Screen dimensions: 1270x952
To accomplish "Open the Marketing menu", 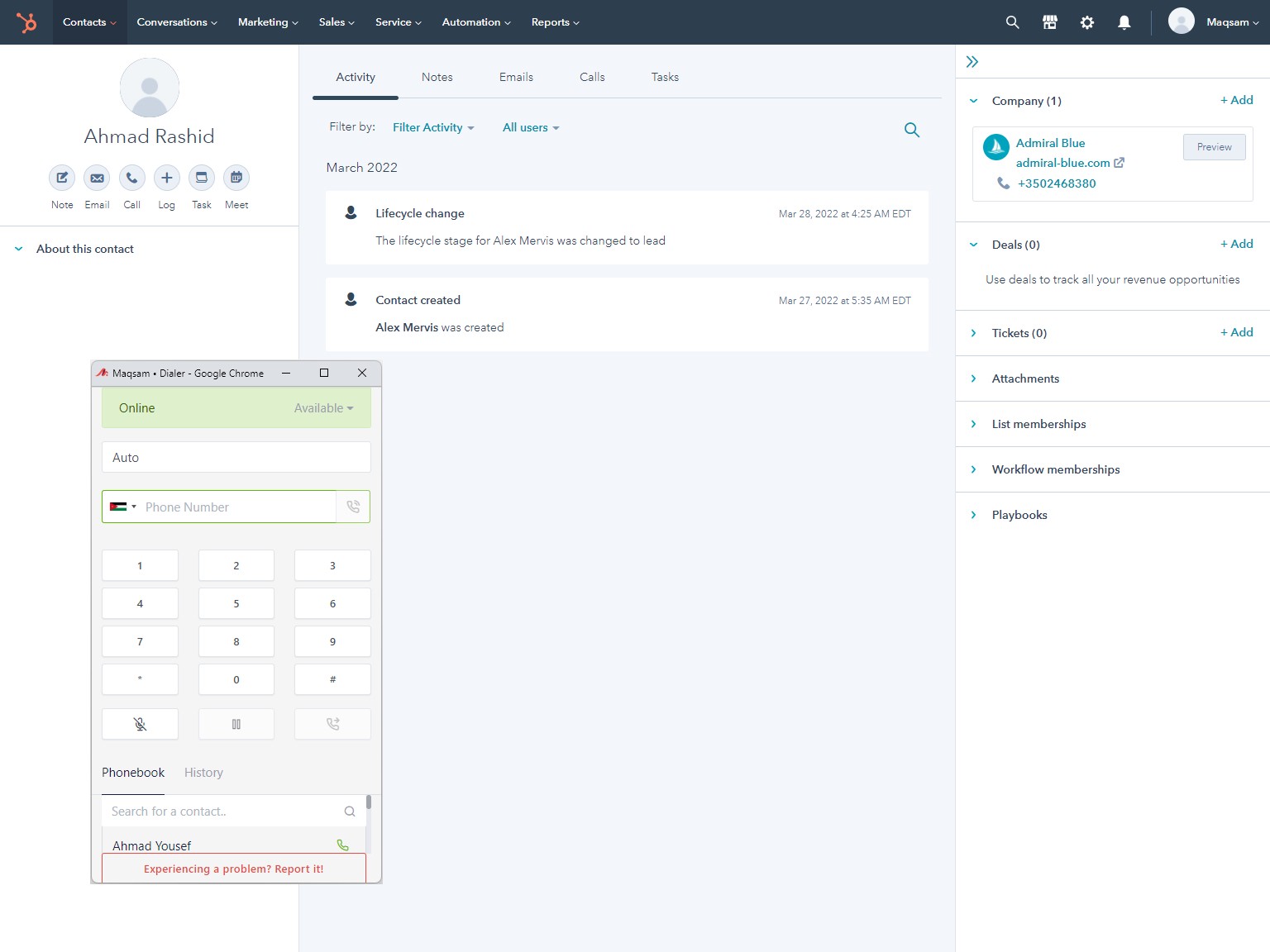I will coord(268,22).
